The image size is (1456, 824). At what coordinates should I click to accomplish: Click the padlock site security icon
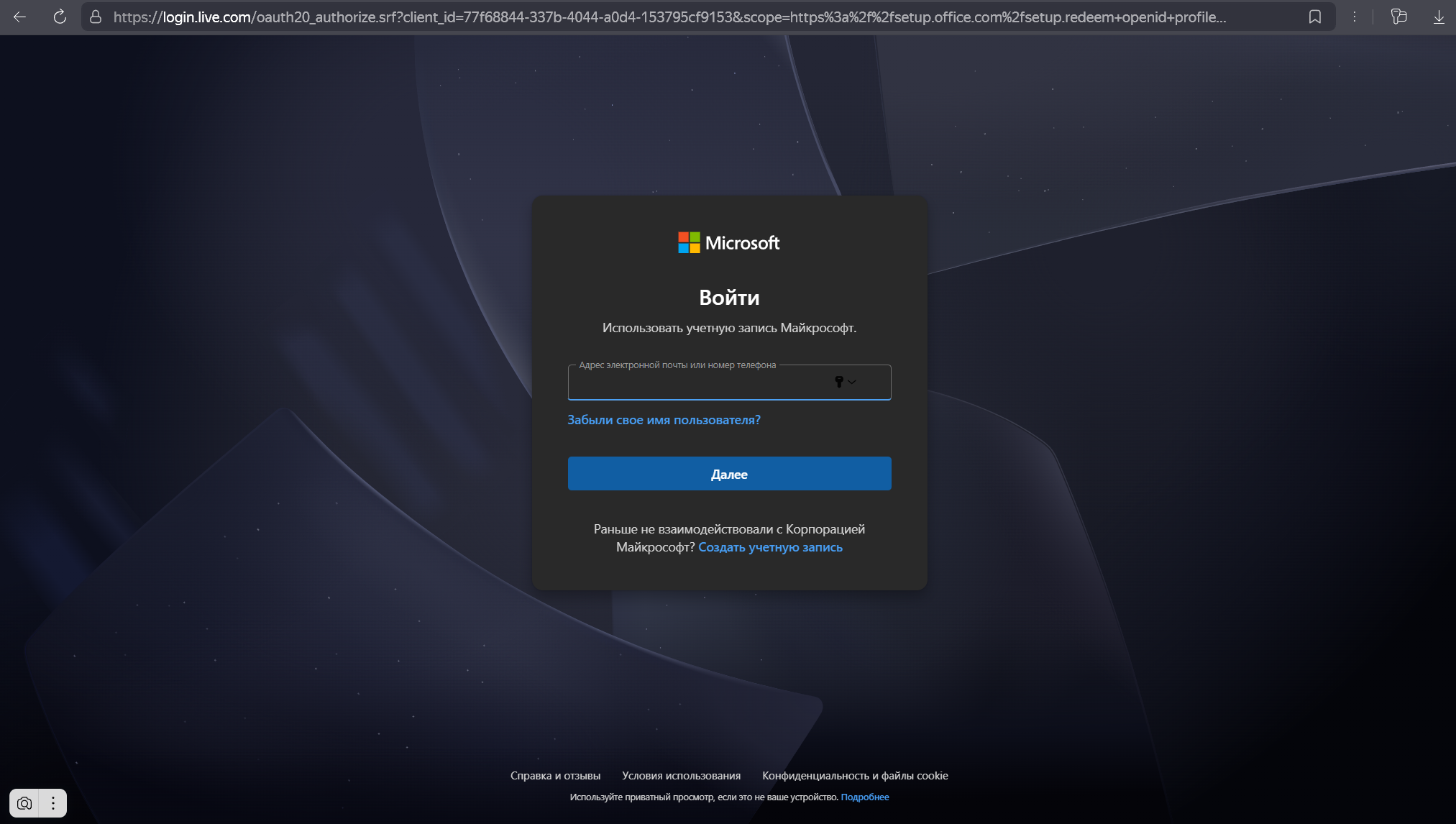[95, 17]
